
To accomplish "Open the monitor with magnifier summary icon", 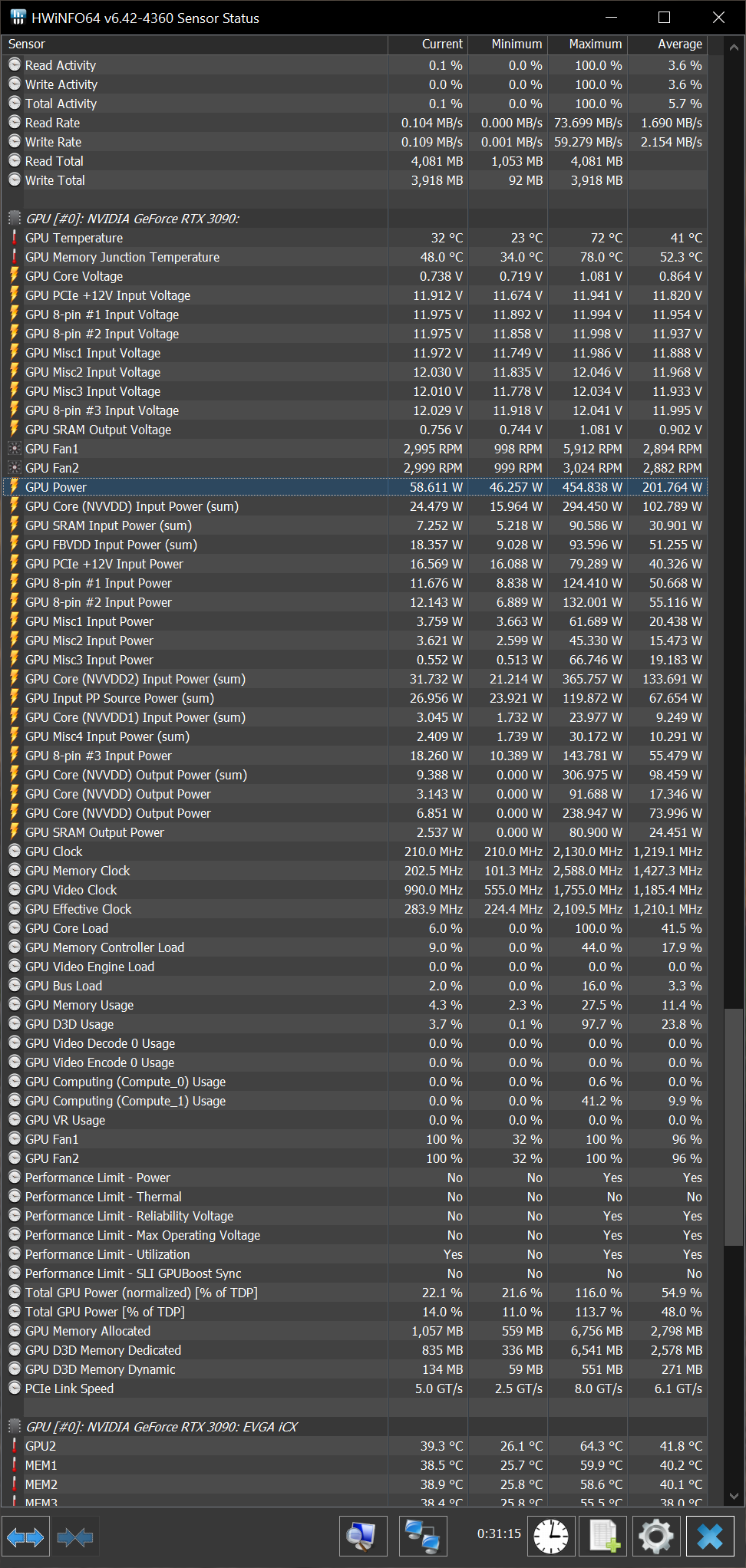I will pos(362,1537).
